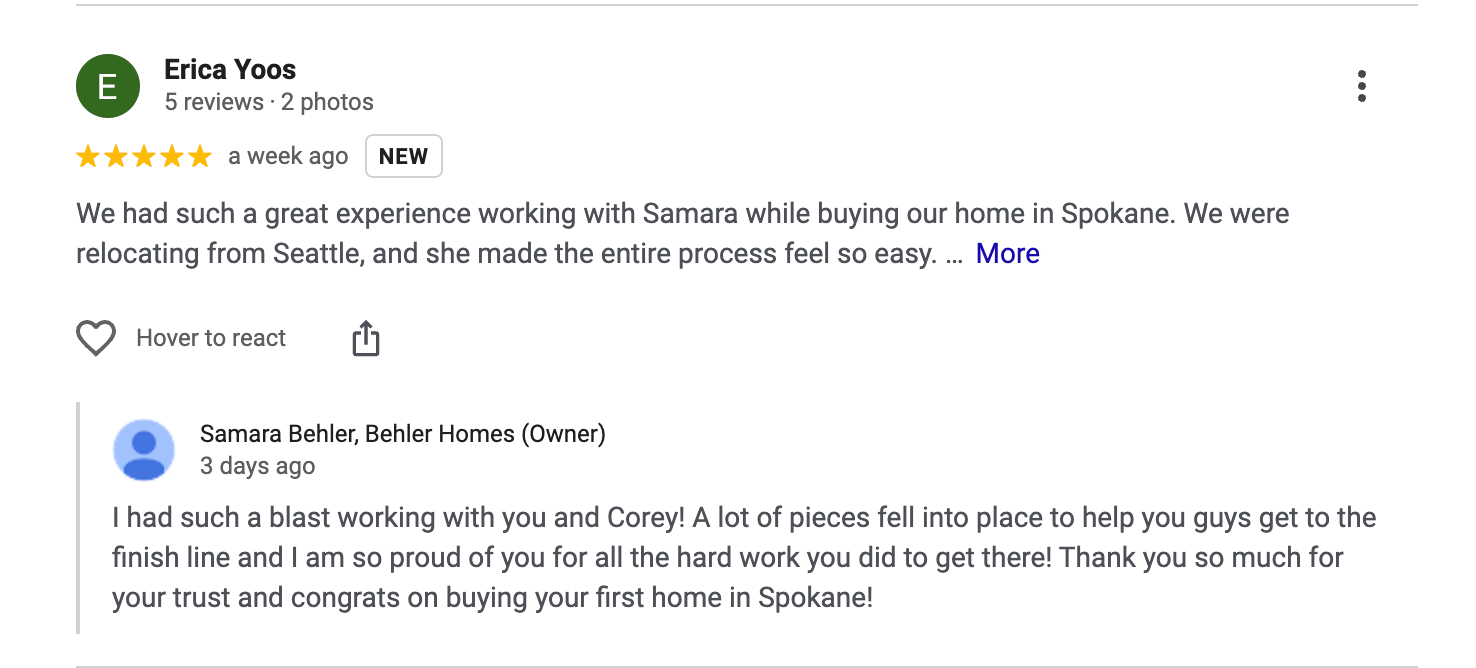The height and width of the screenshot is (668, 1476).
Task: Click the "3 days ago" reply timestamp
Action: pyautogui.click(x=257, y=466)
